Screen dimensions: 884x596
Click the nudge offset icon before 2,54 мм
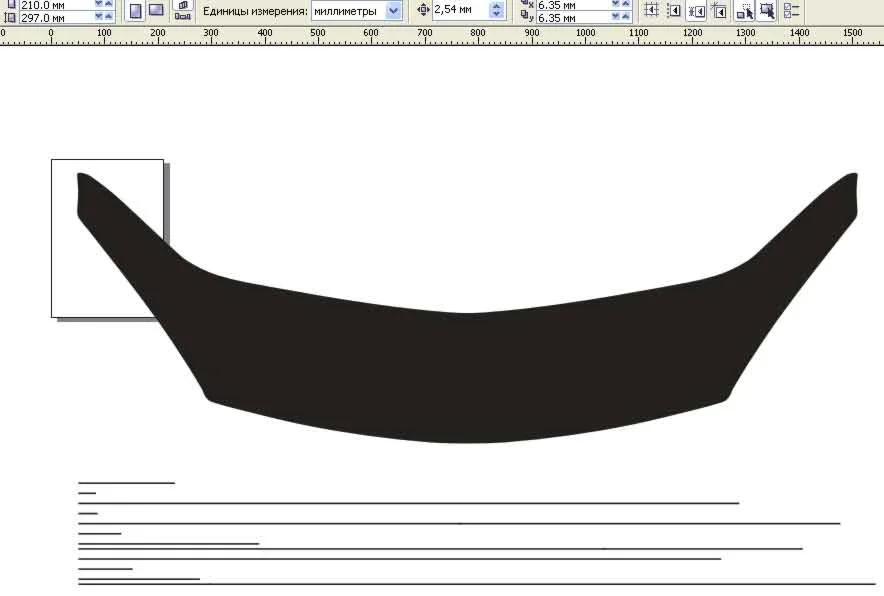coord(422,11)
